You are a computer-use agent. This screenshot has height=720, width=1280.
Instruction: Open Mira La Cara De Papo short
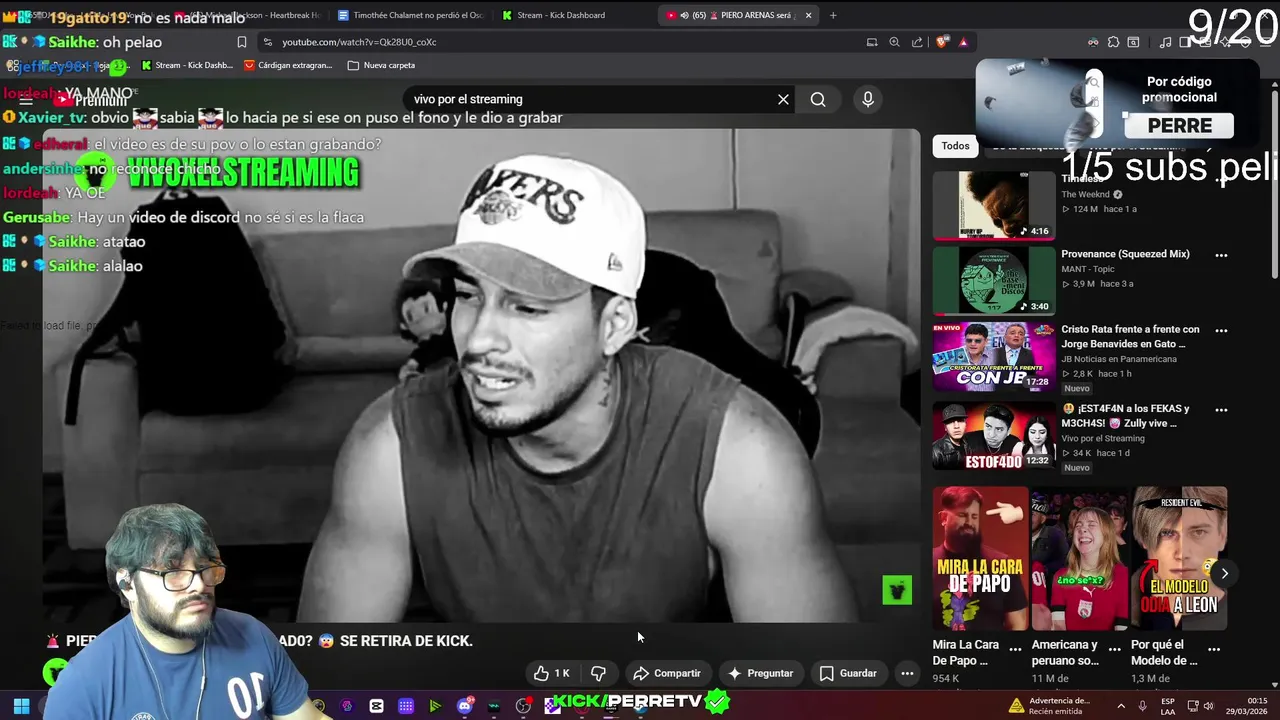click(x=980, y=558)
